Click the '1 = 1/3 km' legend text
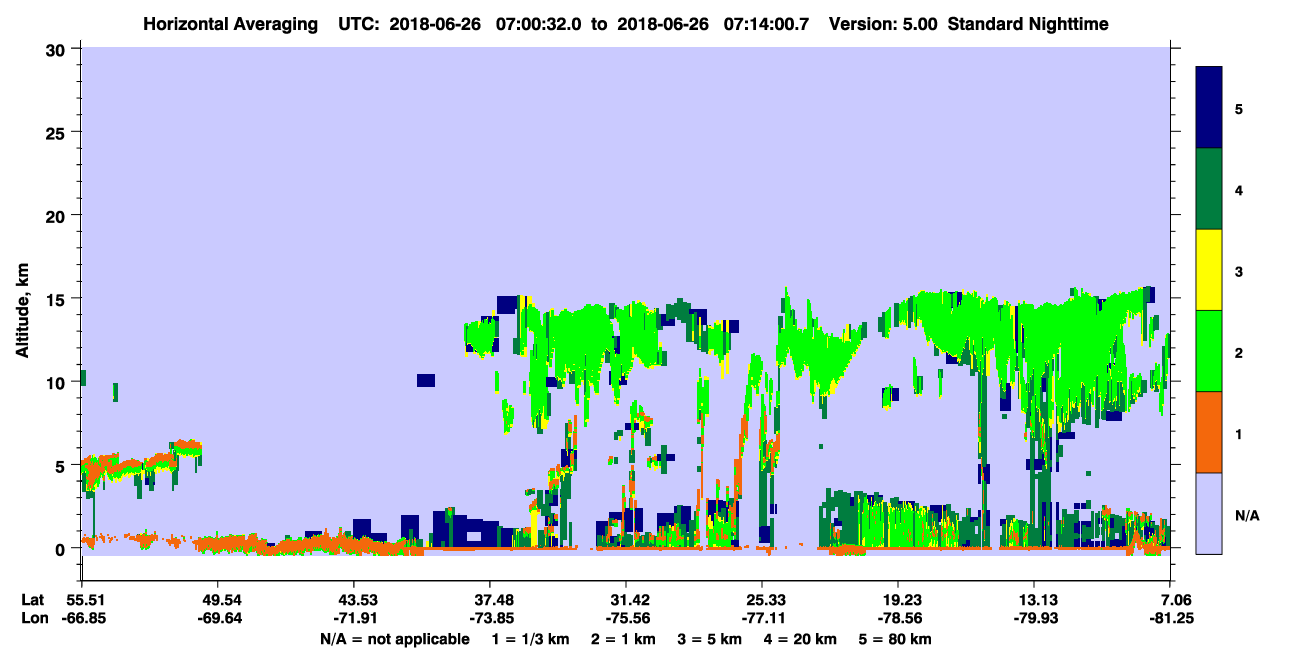This screenshot has height=667, width=1300. pyautogui.click(x=529, y=639)
